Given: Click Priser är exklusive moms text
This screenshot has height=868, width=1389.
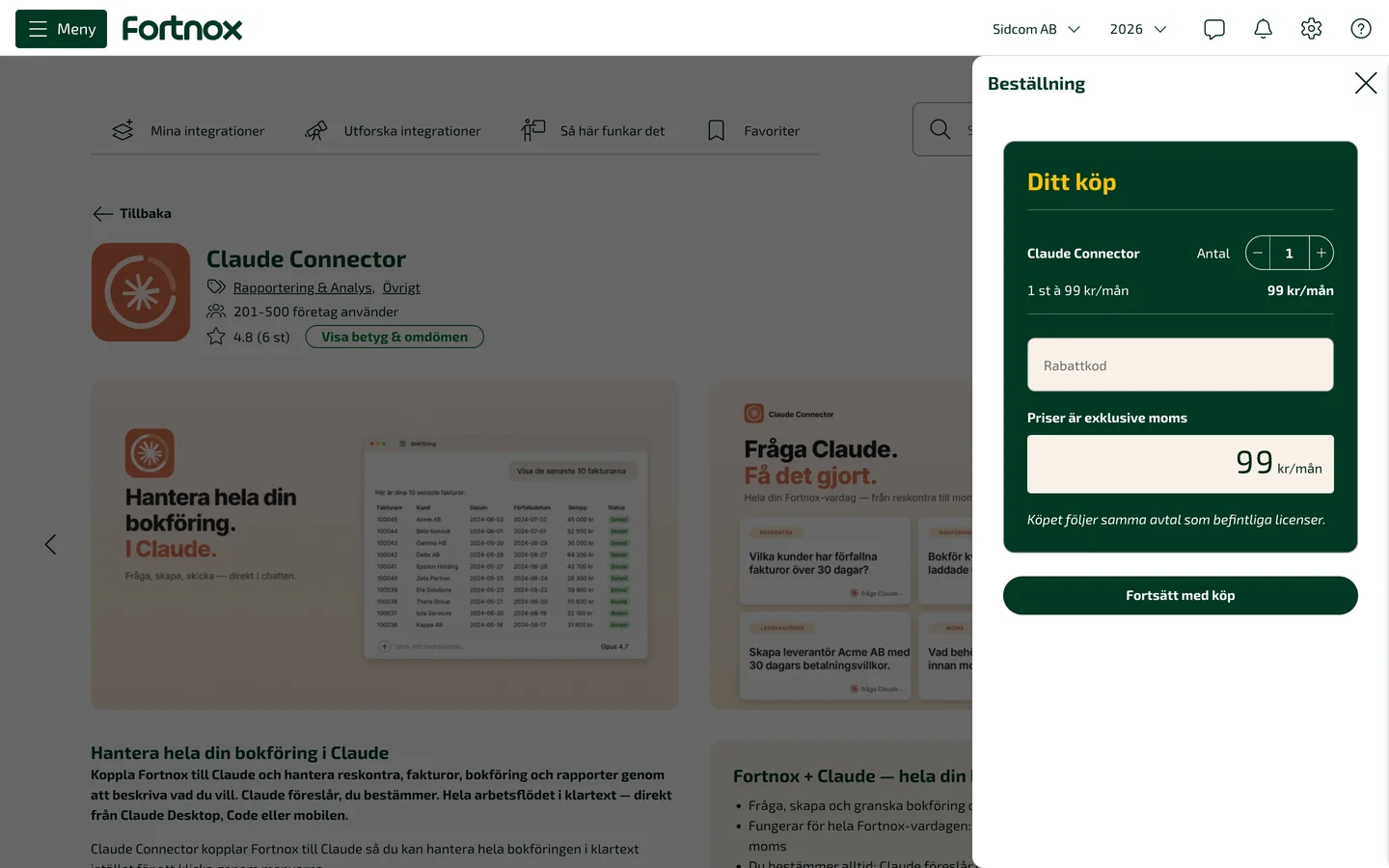Looking at the screenshot, I should tap(1107, 418).
